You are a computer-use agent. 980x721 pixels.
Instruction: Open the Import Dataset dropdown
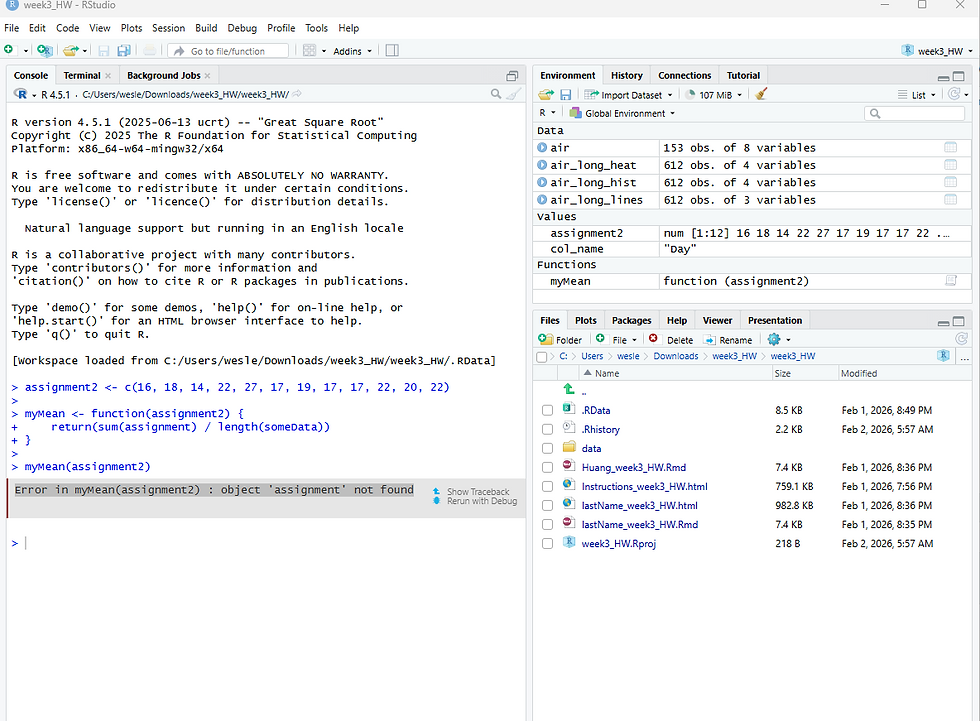click(628, 95)
